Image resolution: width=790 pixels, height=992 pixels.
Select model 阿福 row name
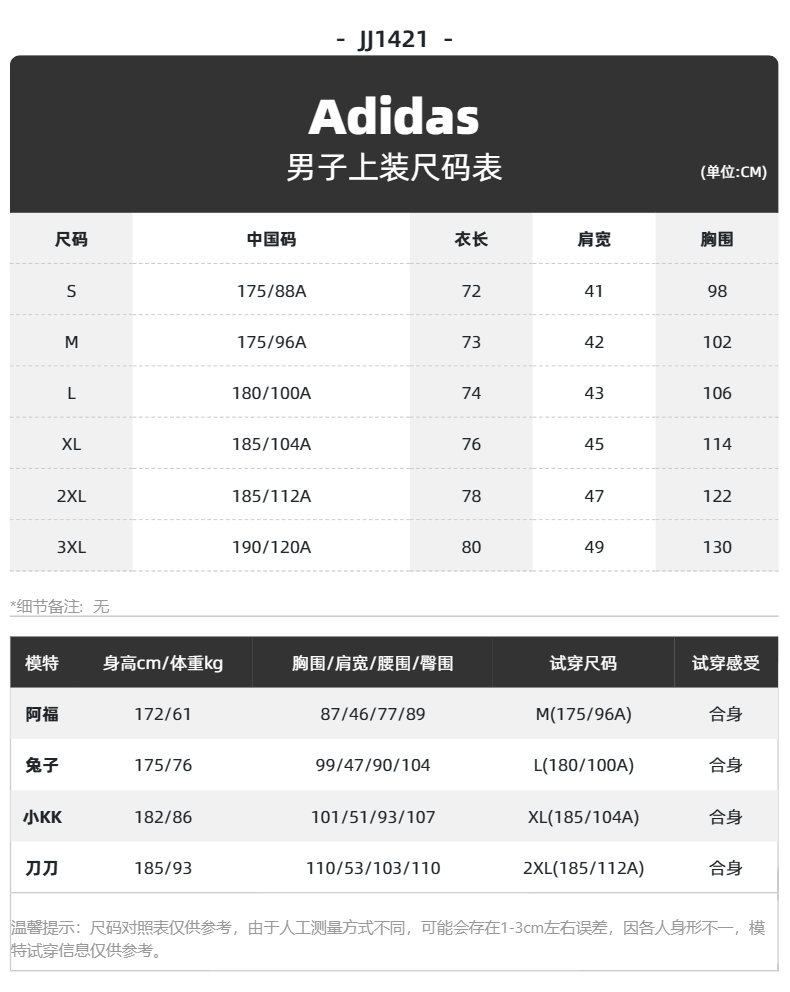coord(42,714)
